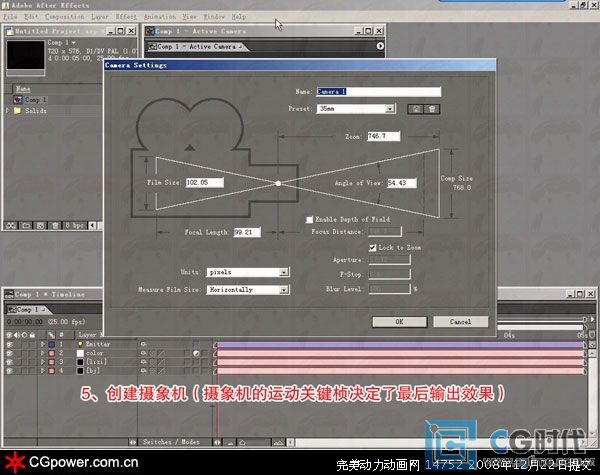
Task: Select the Comp 1 Active Camera tab
Action: pyautogui.click(x=196, y=46)
